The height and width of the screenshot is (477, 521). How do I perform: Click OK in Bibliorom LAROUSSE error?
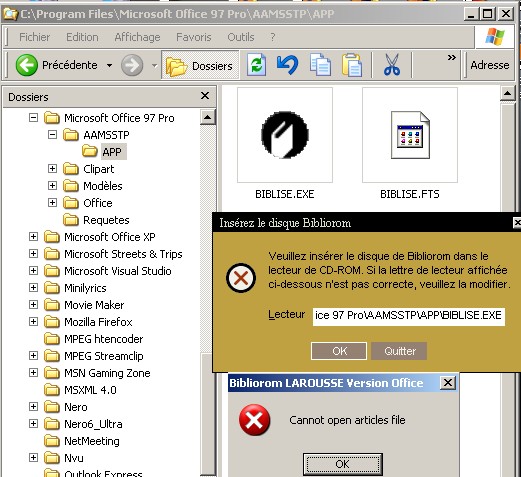point(343,464)
